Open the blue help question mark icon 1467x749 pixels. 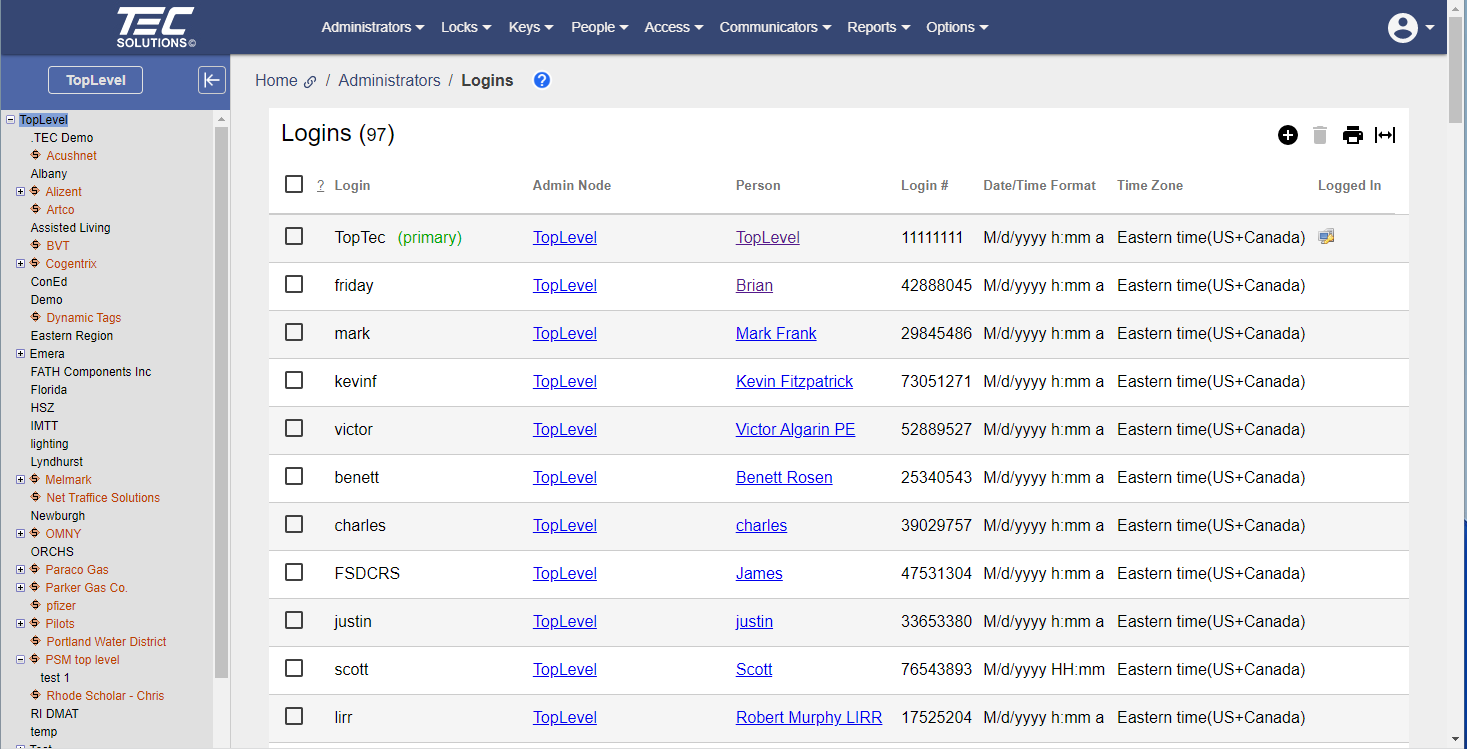click(542, 80)
